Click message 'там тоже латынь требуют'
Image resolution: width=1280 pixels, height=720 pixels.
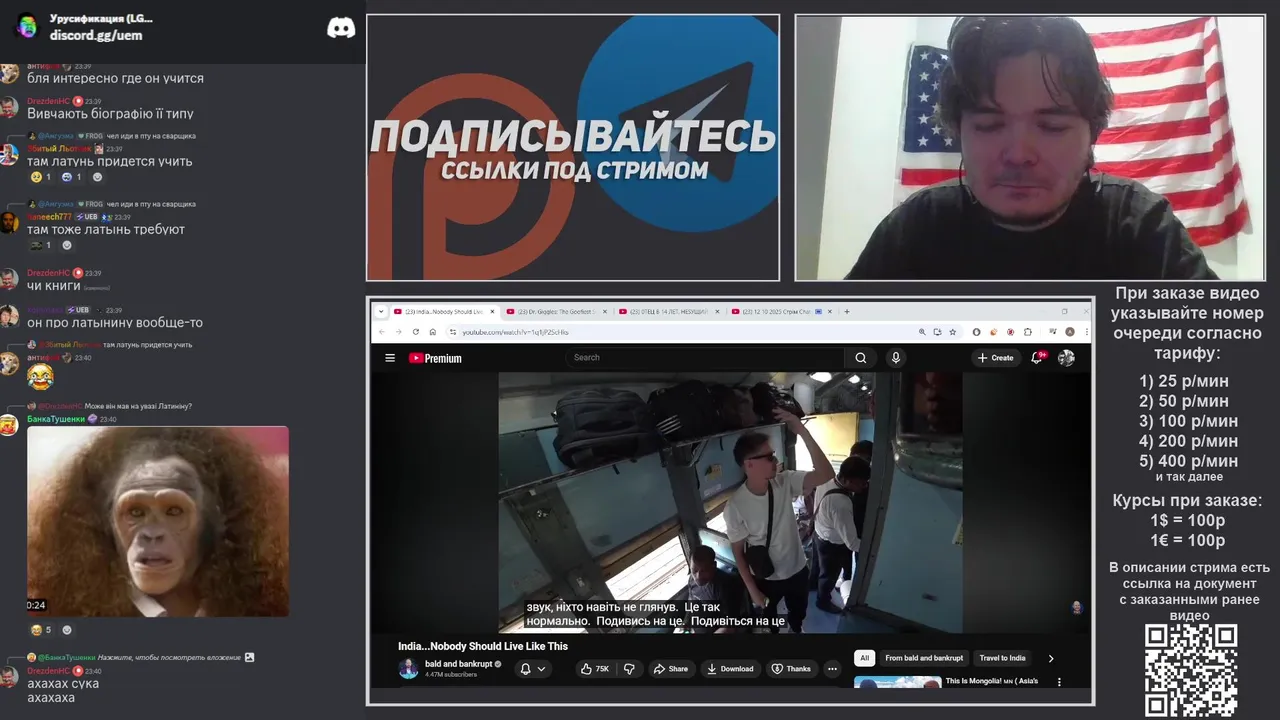click(106, 229)
